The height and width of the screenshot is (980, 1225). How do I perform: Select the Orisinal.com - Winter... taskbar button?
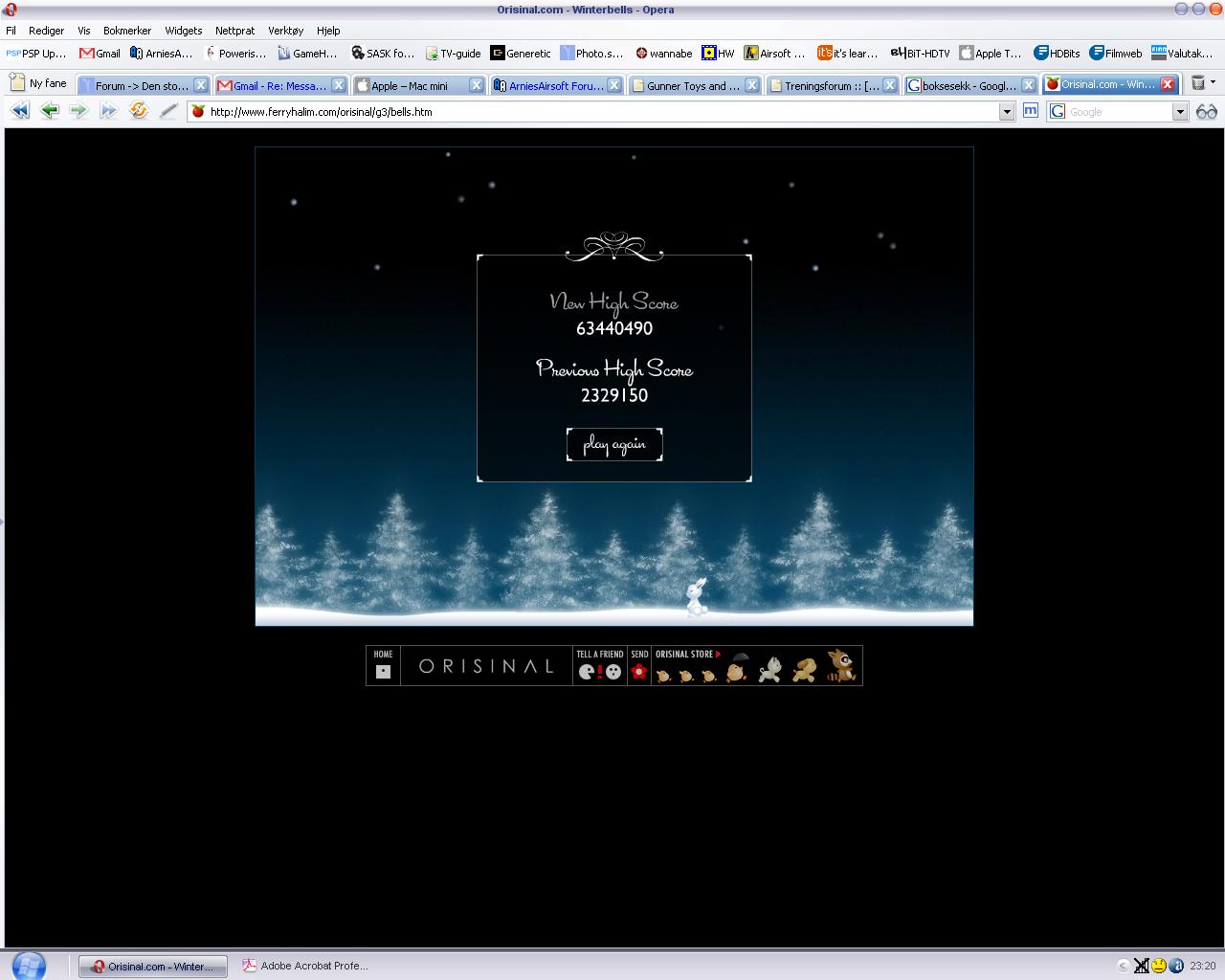tap(152, 966)
